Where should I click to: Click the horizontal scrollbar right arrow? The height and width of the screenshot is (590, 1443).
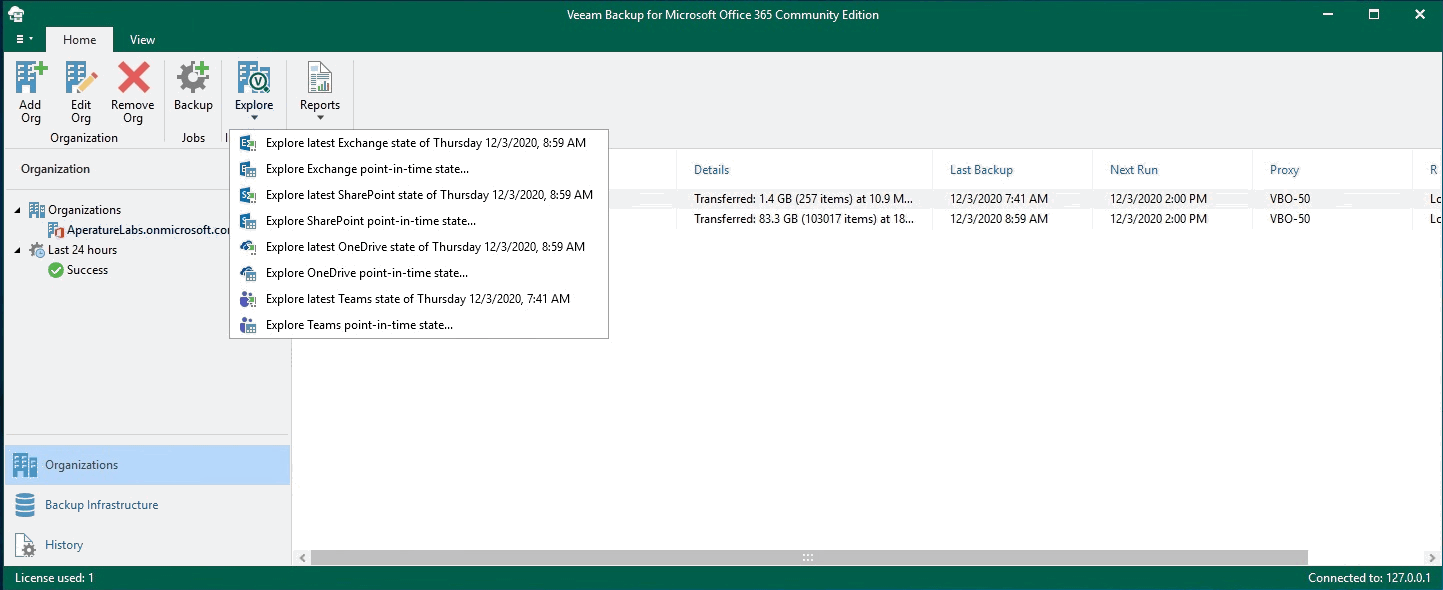tap(1433, 557)
